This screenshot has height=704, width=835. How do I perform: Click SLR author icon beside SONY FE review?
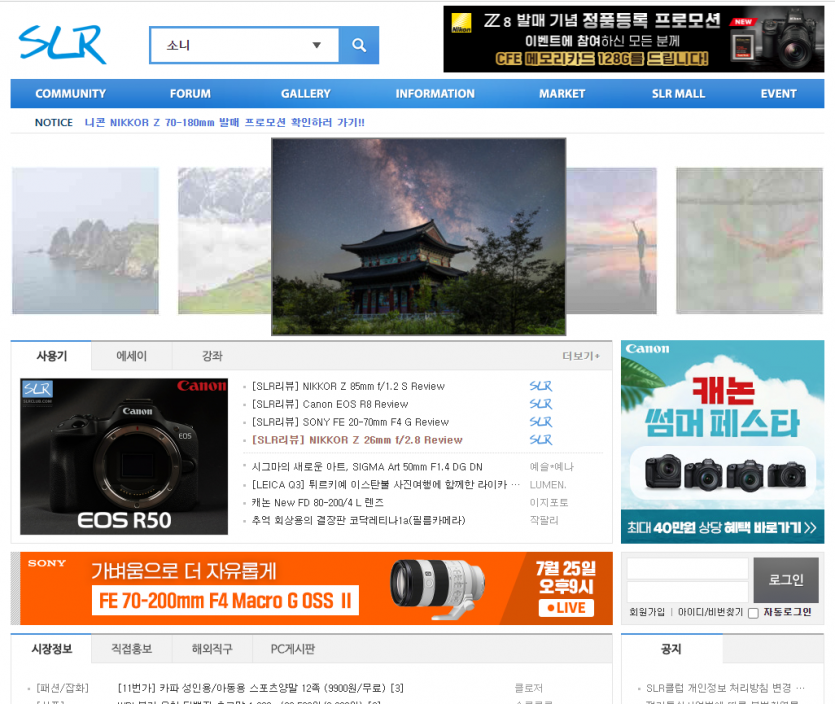[541, 422]
